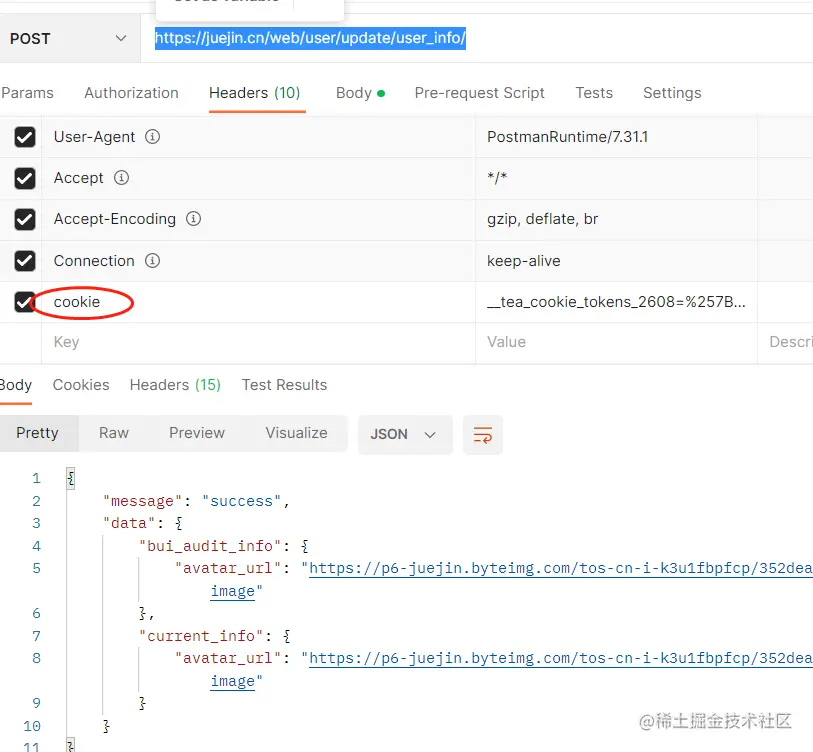Open the current_info avatar_url link
Viewport: 813px width, 752px height.
560,659
